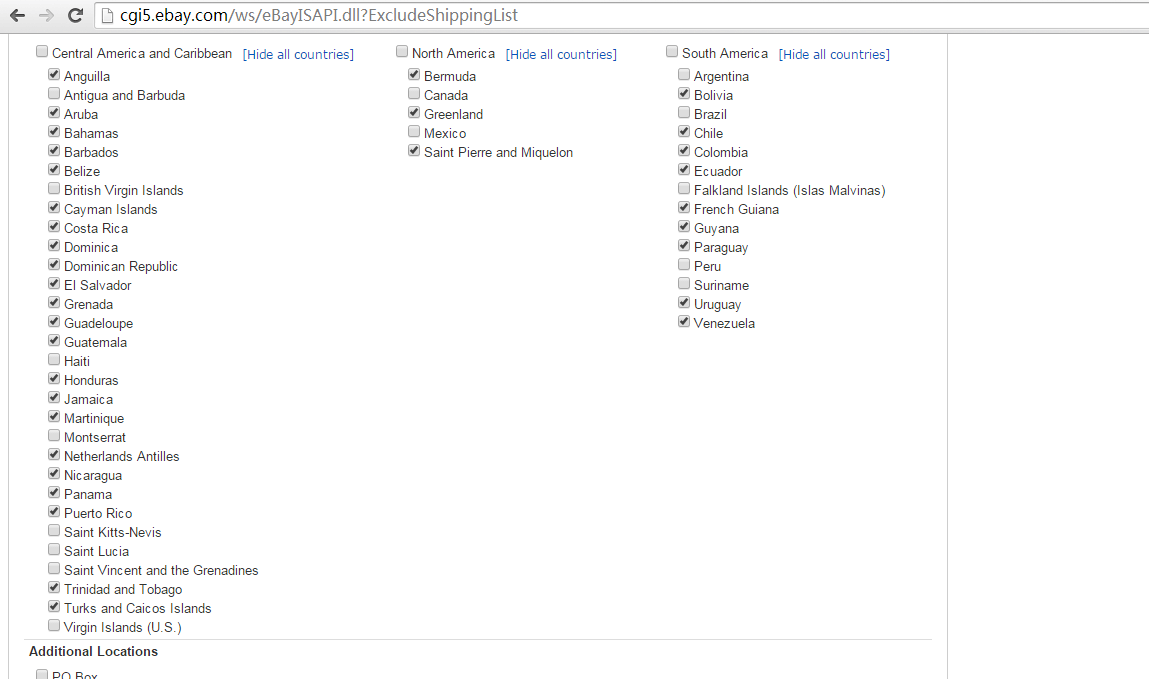Uncheck the Bermuda checkbox
1149x679 pixels.
[x=414, y=75]
